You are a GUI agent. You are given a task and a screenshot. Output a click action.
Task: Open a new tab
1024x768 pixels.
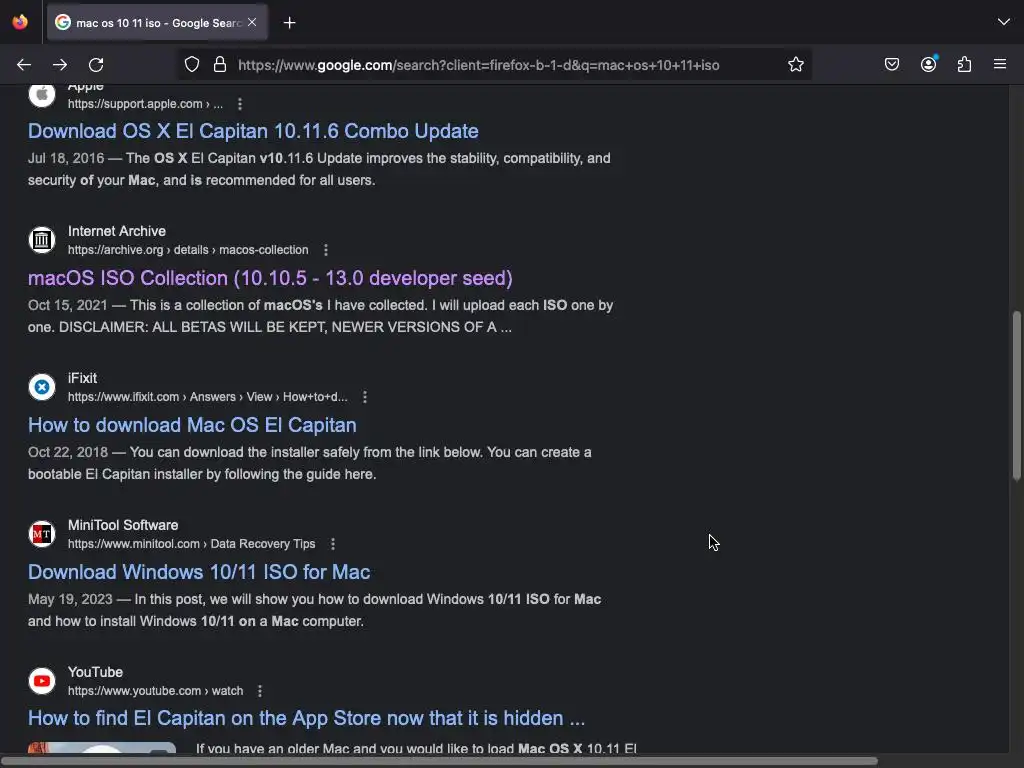pyautogui.click(x=289, y=23)
